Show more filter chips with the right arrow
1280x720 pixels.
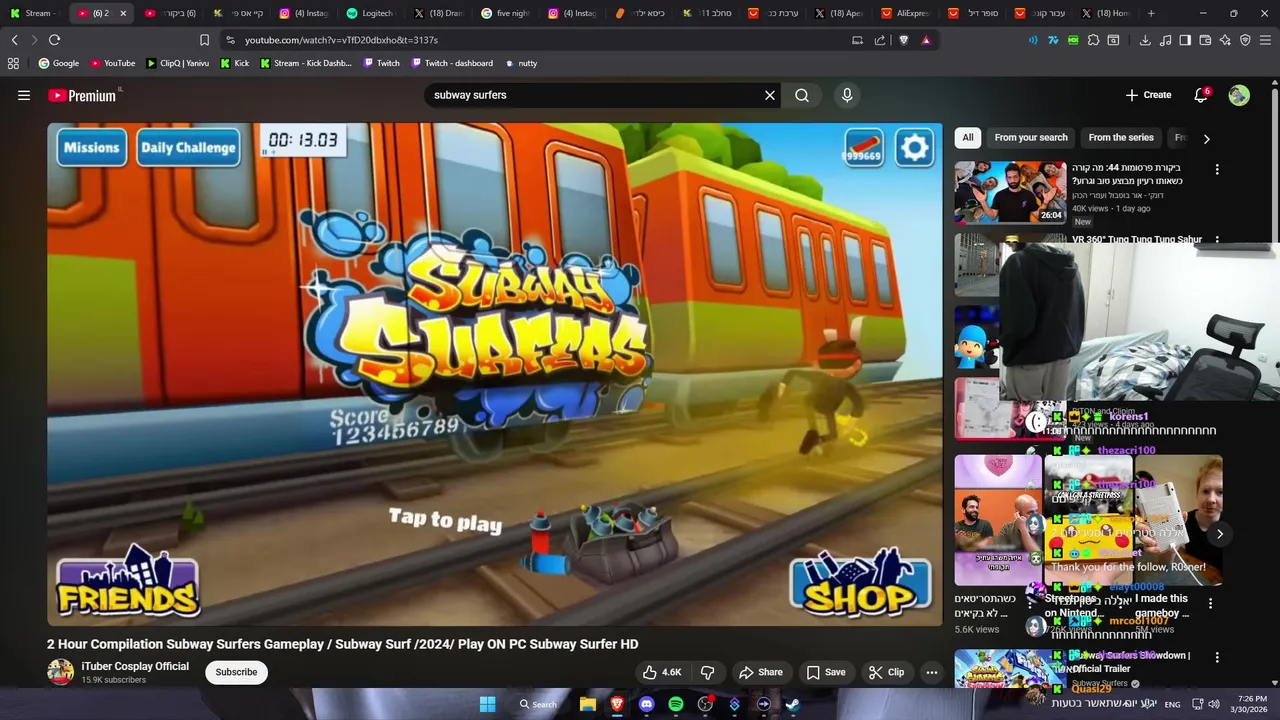pos(1206,139)
